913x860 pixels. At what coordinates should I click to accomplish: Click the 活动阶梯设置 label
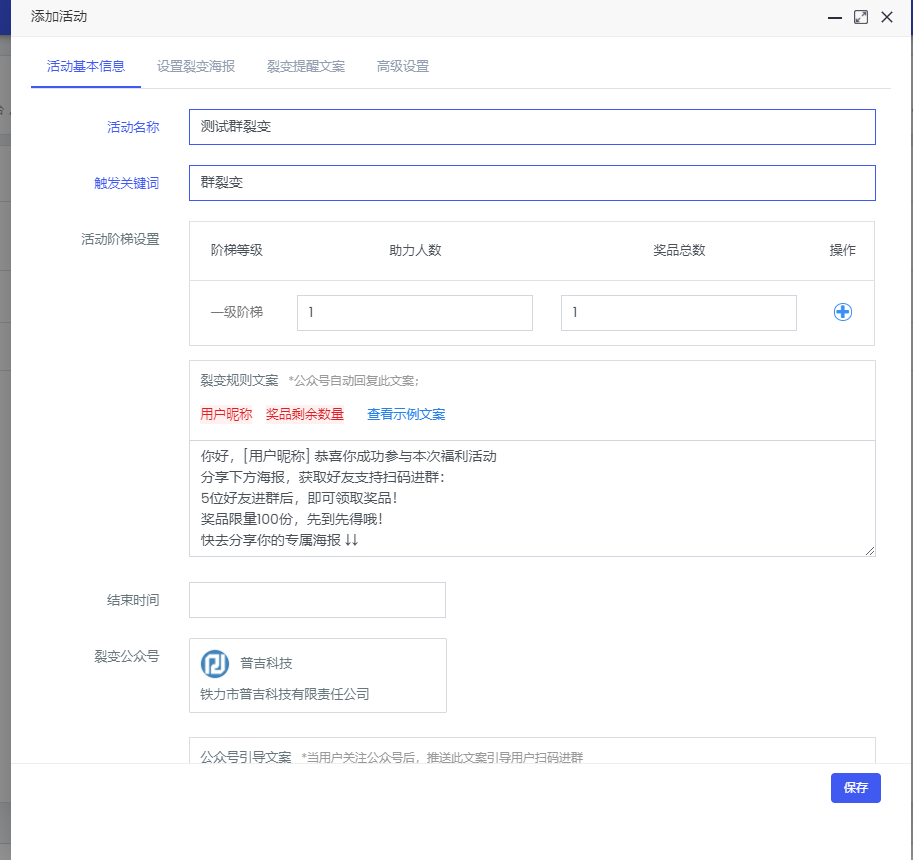[x=120, y=239]
